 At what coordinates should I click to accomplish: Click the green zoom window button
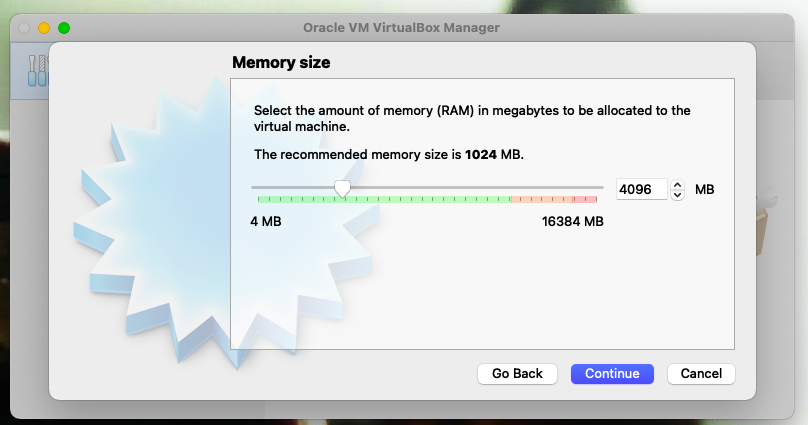coord(64,28)
